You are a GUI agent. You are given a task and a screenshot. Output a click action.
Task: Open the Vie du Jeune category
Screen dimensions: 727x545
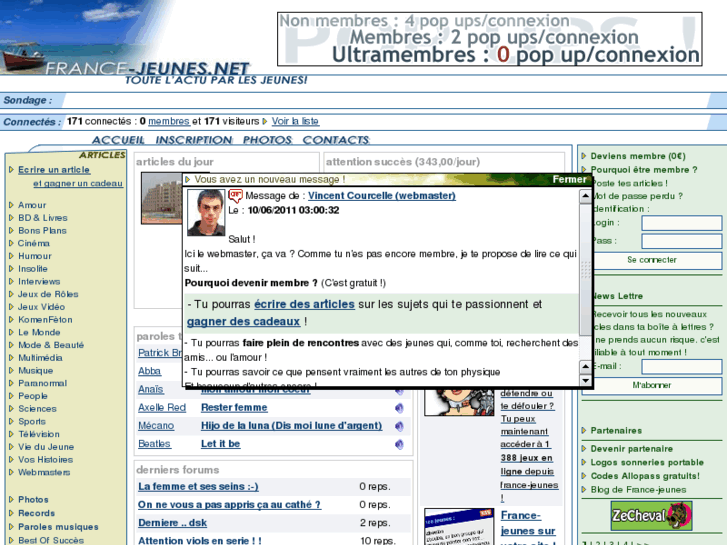coord(46,447)
